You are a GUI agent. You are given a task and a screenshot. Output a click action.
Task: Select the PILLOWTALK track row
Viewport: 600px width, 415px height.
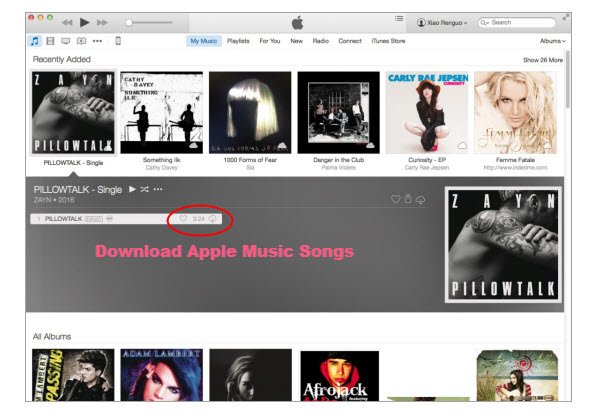coord(126,219)
